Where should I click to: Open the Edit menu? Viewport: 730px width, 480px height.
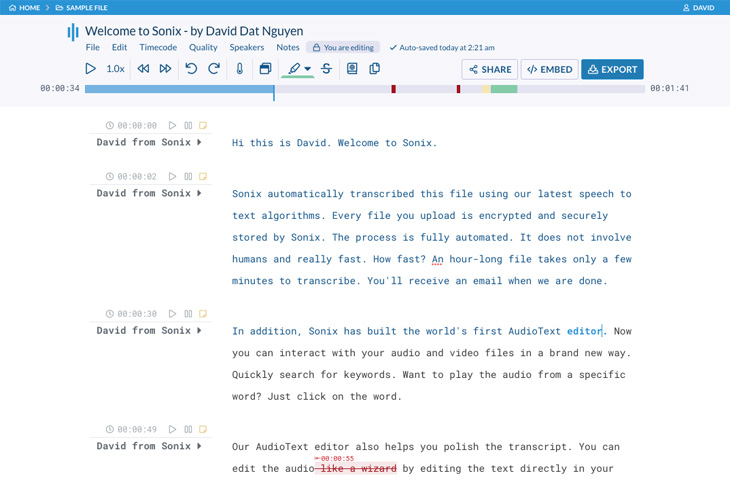(119, 47)
